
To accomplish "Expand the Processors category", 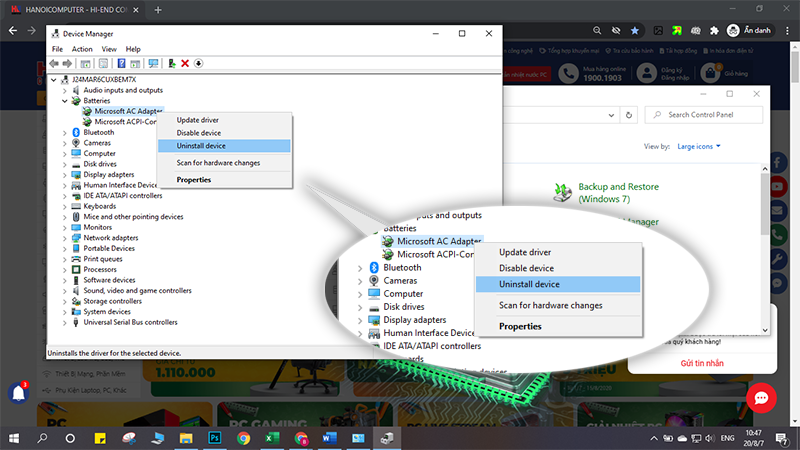I will pyautogui.click(x=65, y=269).
